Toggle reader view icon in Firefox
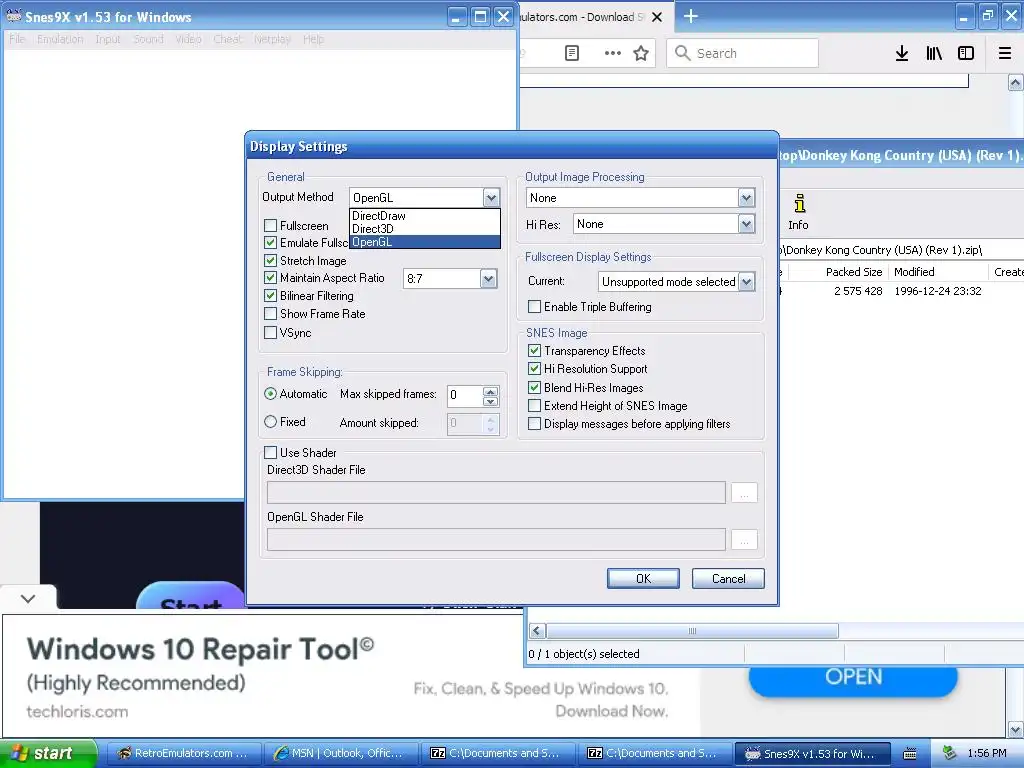Screen dimensions: 1024x768 pos(571,53)
